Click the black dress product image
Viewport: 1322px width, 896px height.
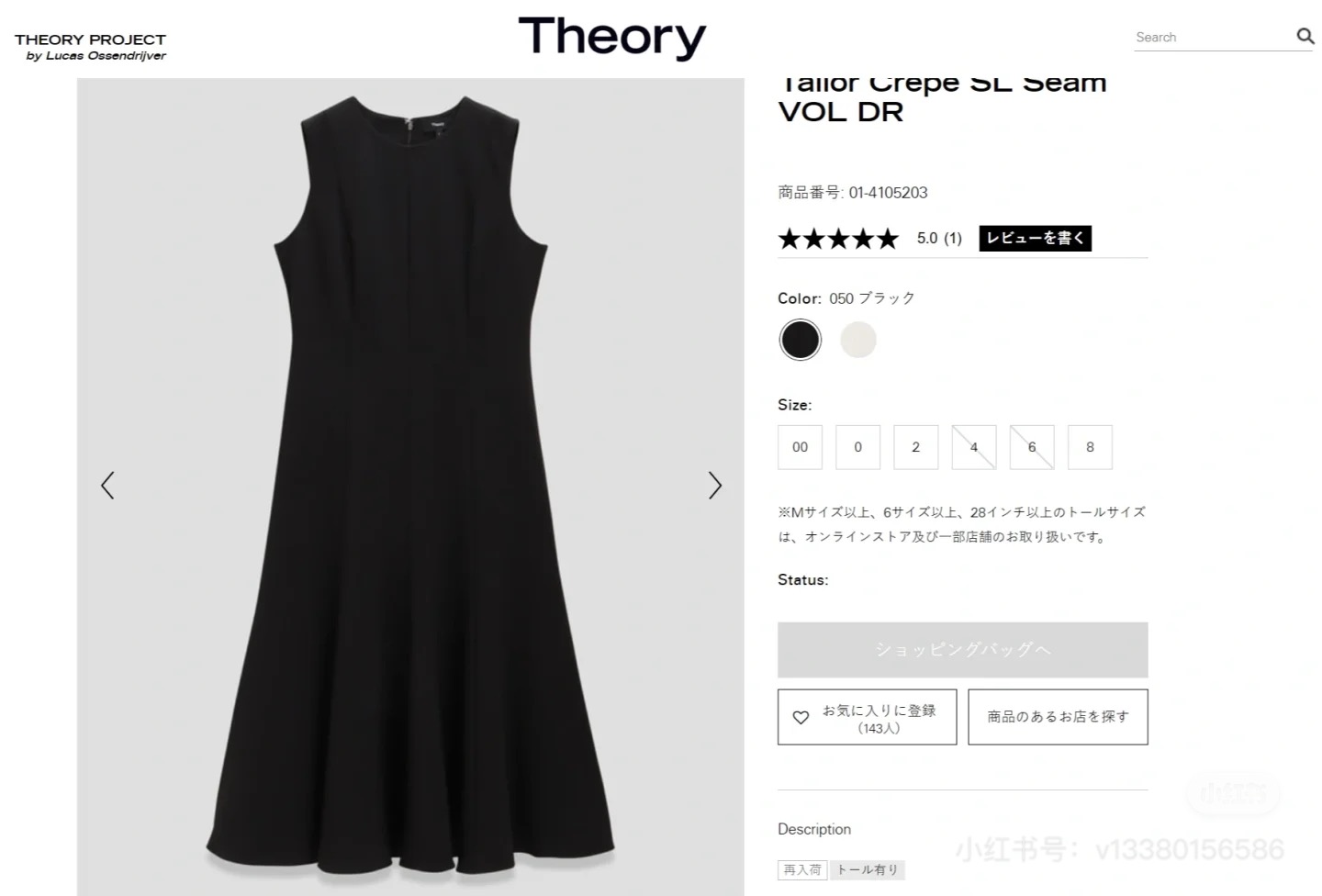pyautogui.click(x=410, y=487)
